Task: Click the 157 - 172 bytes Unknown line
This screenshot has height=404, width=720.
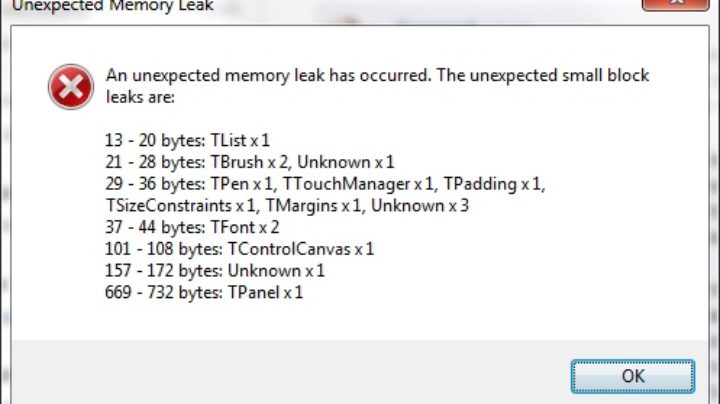Action: point(214,271)
